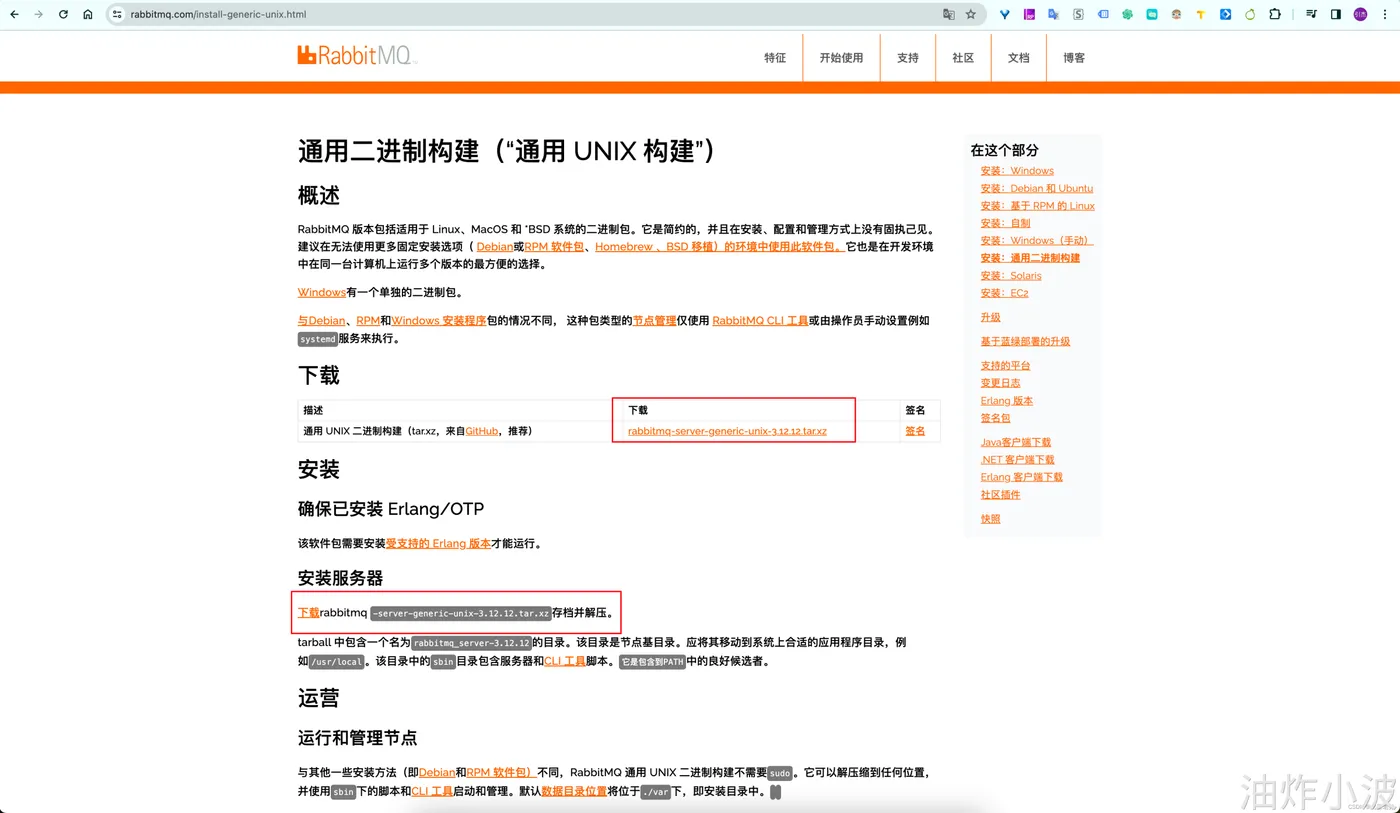Open sidebar link 安装：通用二进制构建

[x=1030, y=258]
